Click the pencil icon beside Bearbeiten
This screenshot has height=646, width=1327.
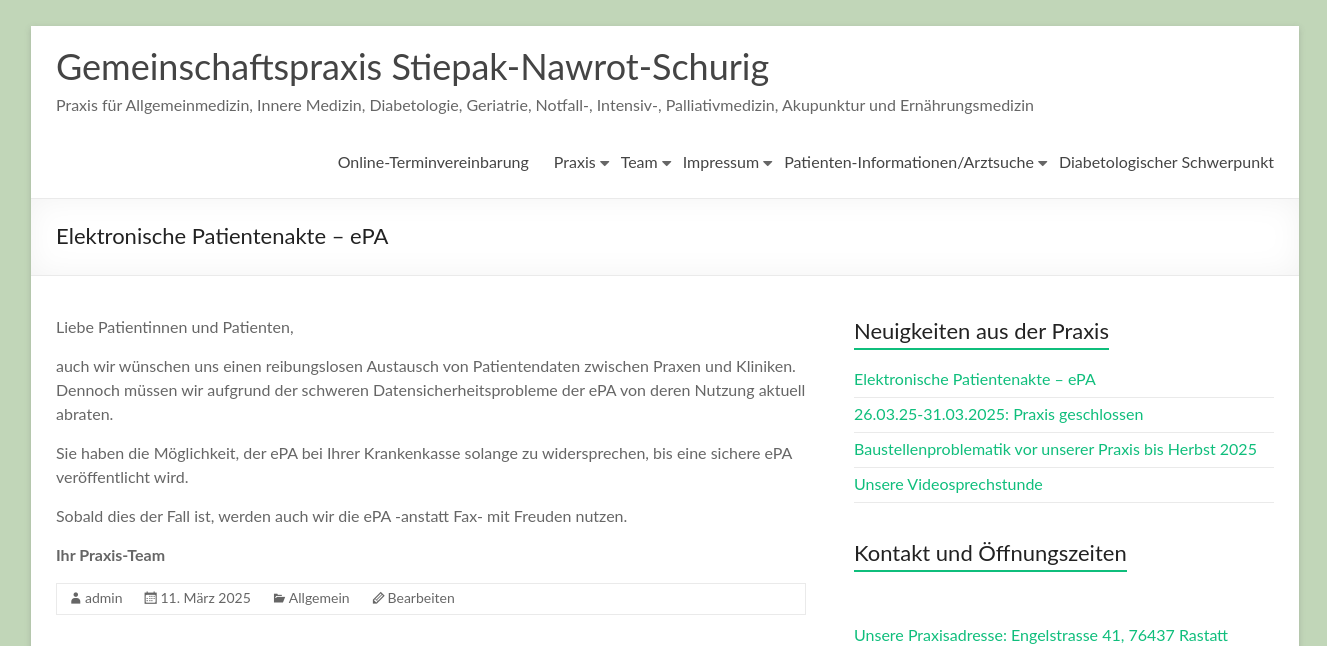(378, 599)
